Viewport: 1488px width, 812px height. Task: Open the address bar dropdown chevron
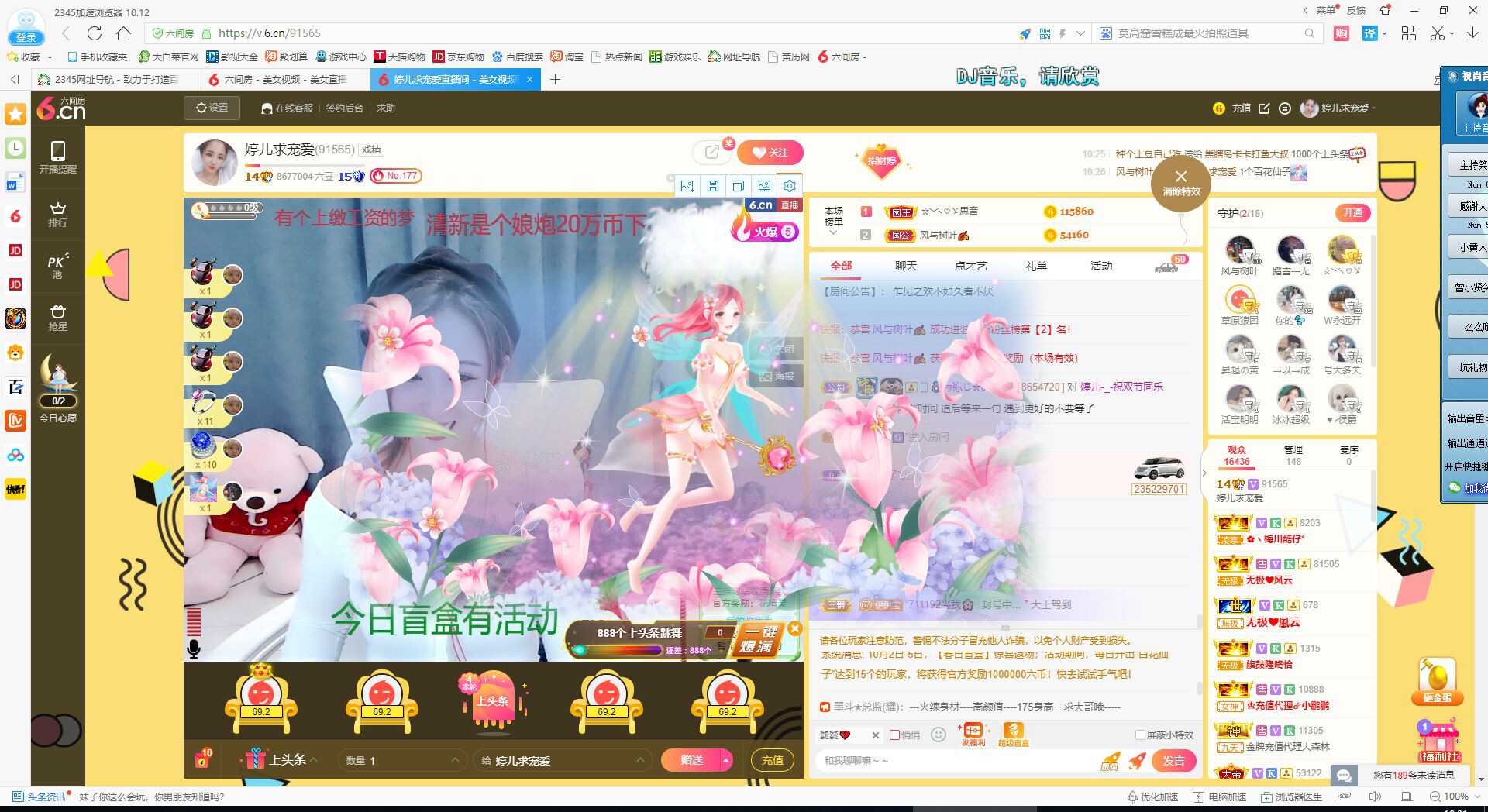pyautogui.click(x=1080, y=33)
